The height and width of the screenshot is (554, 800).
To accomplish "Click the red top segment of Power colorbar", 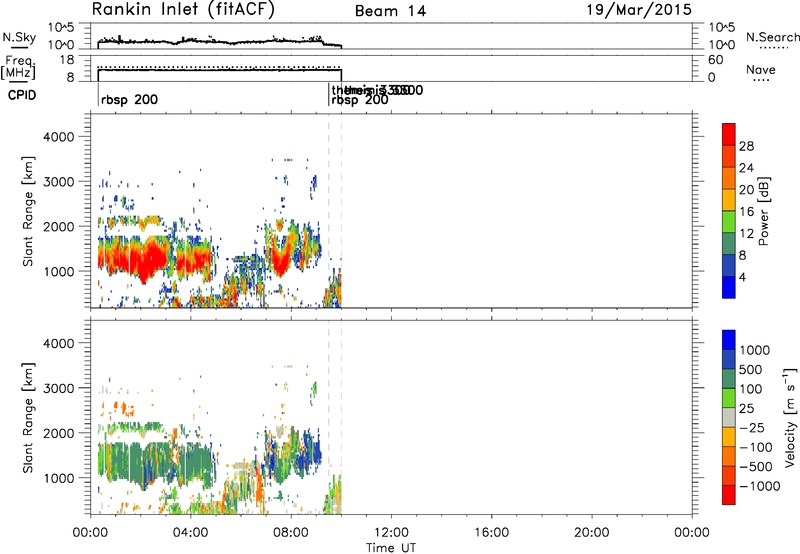I will [x=729, y=134].
